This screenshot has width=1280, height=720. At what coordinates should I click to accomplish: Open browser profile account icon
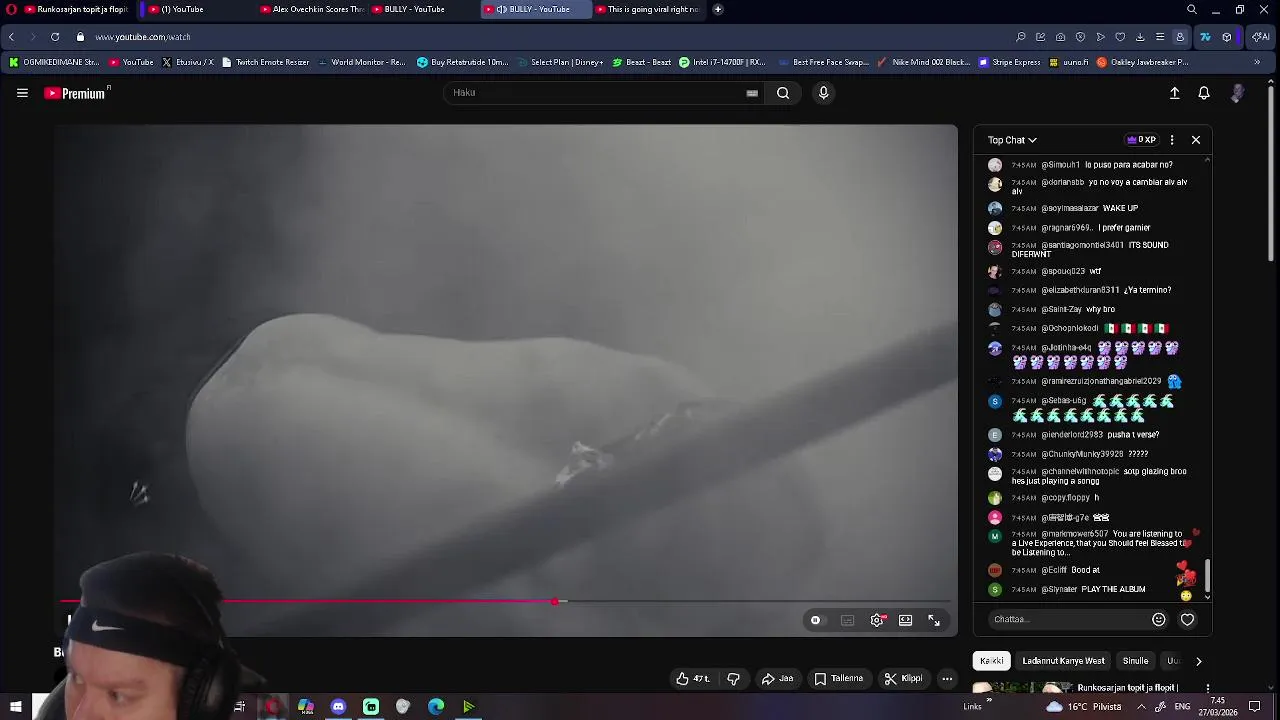(x=1180, y=37)
